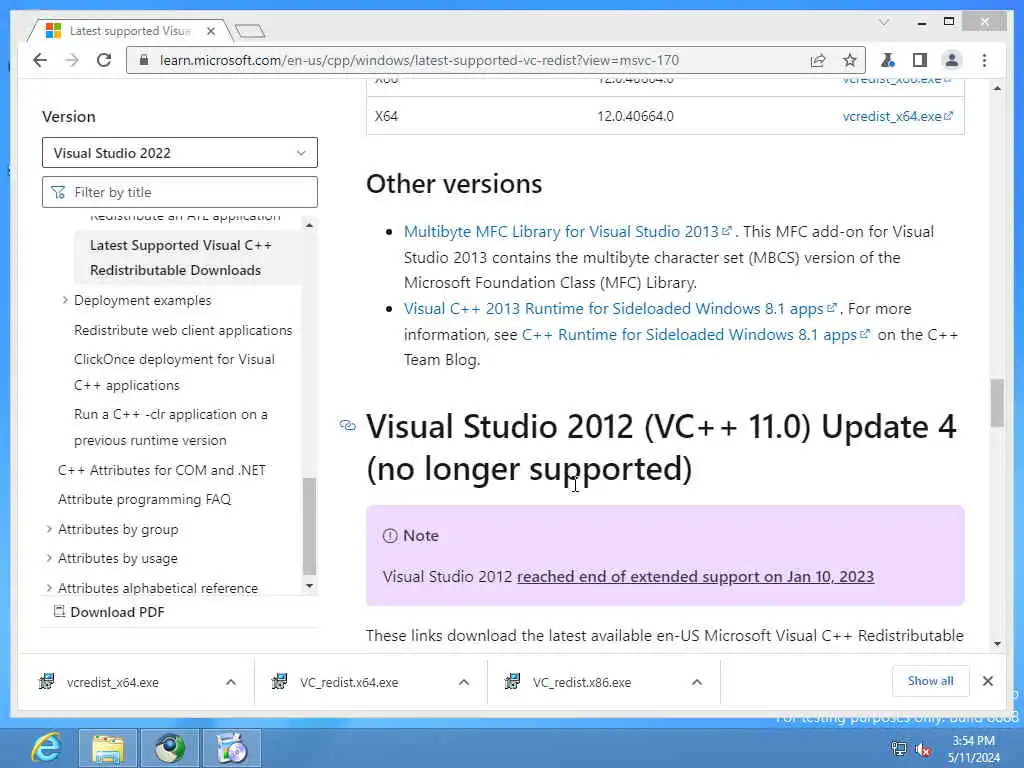The width and height of the screenshot is (1024, 768).
Task: Open Multibyte MFC Library for Visual Studio 2013
Action: coord(567,231)
